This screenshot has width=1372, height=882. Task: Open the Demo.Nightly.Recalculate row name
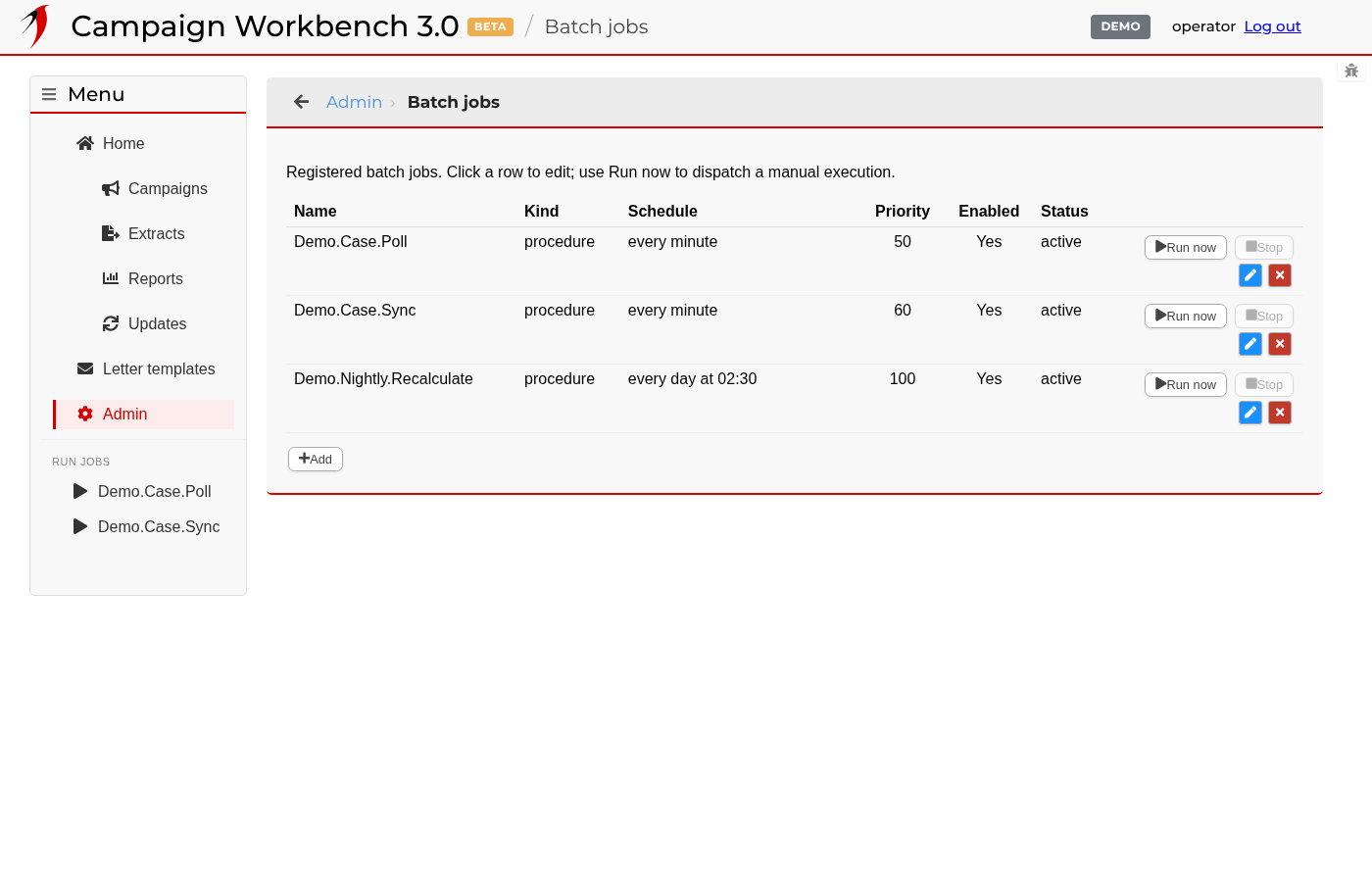coord(383,379)
